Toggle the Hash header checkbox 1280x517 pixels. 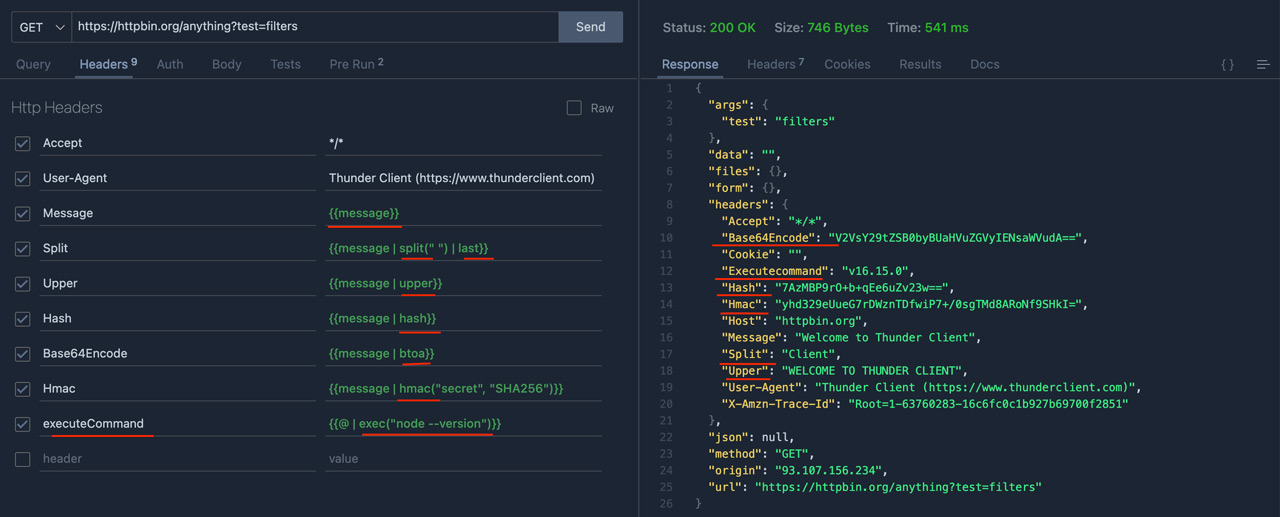point(22,318)
